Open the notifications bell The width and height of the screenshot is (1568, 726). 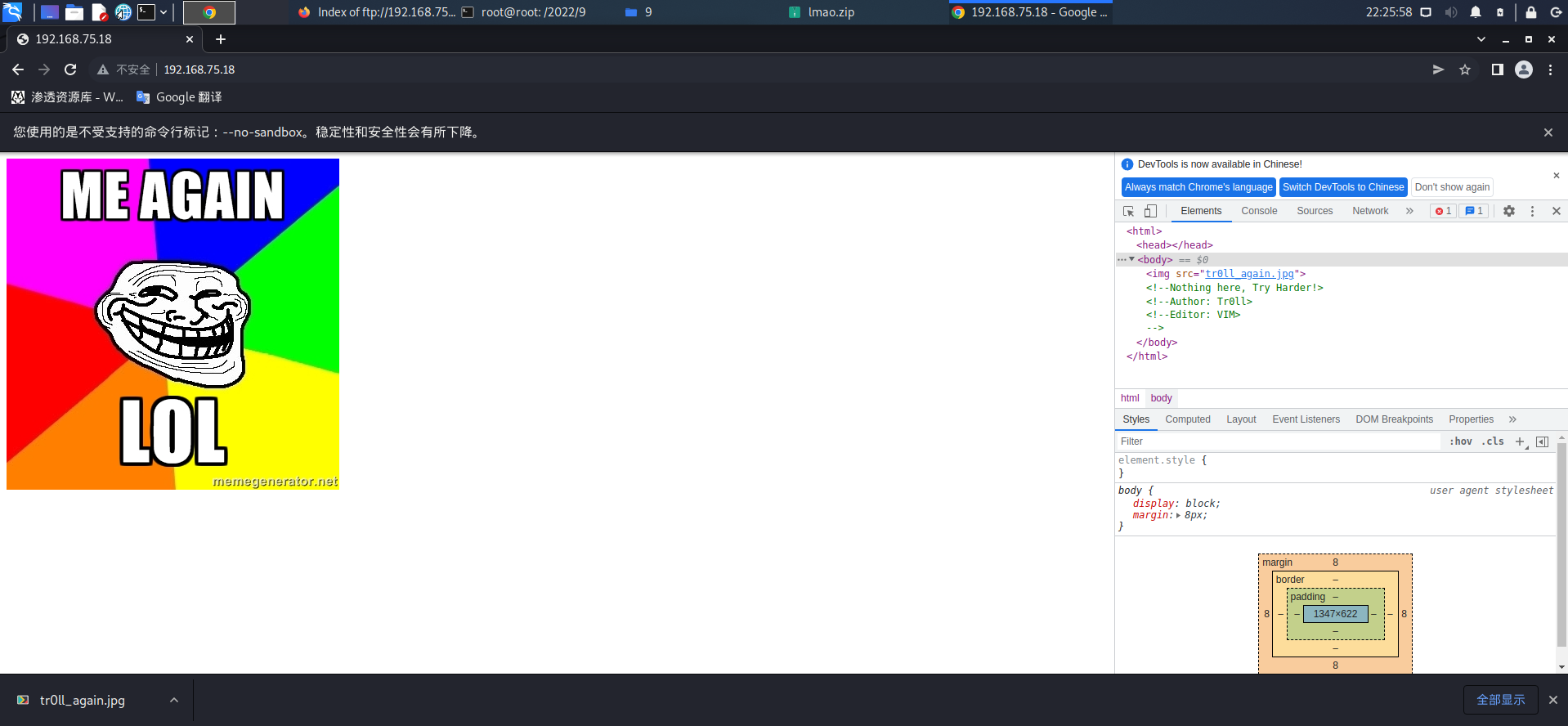point(1476,12)
